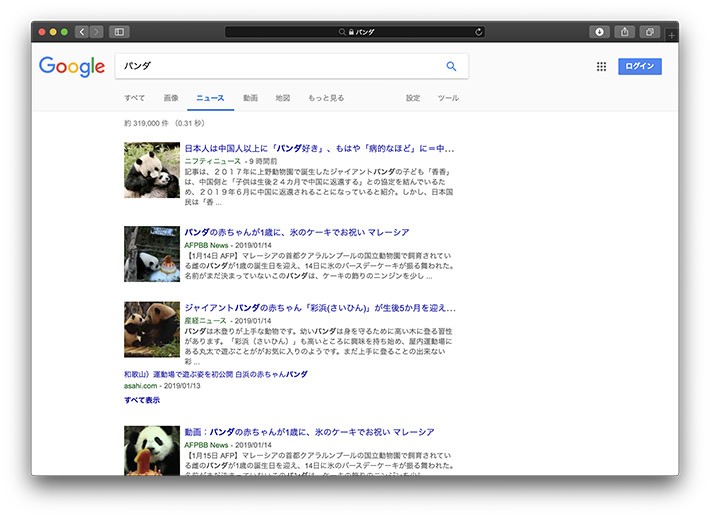Open the headline 日本人は中国人以上に「パンダ好き」

(x=319, y=148)
